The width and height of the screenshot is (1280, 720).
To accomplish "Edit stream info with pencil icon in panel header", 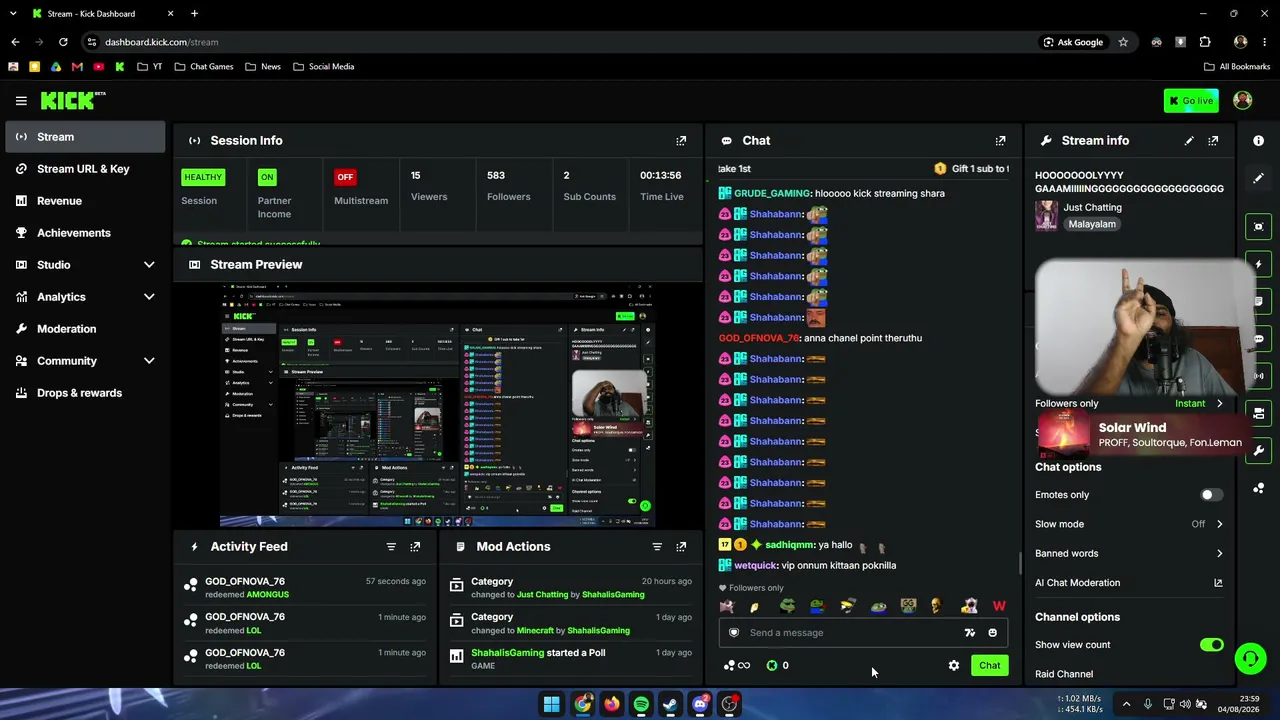I will [x=1189, y=141].
